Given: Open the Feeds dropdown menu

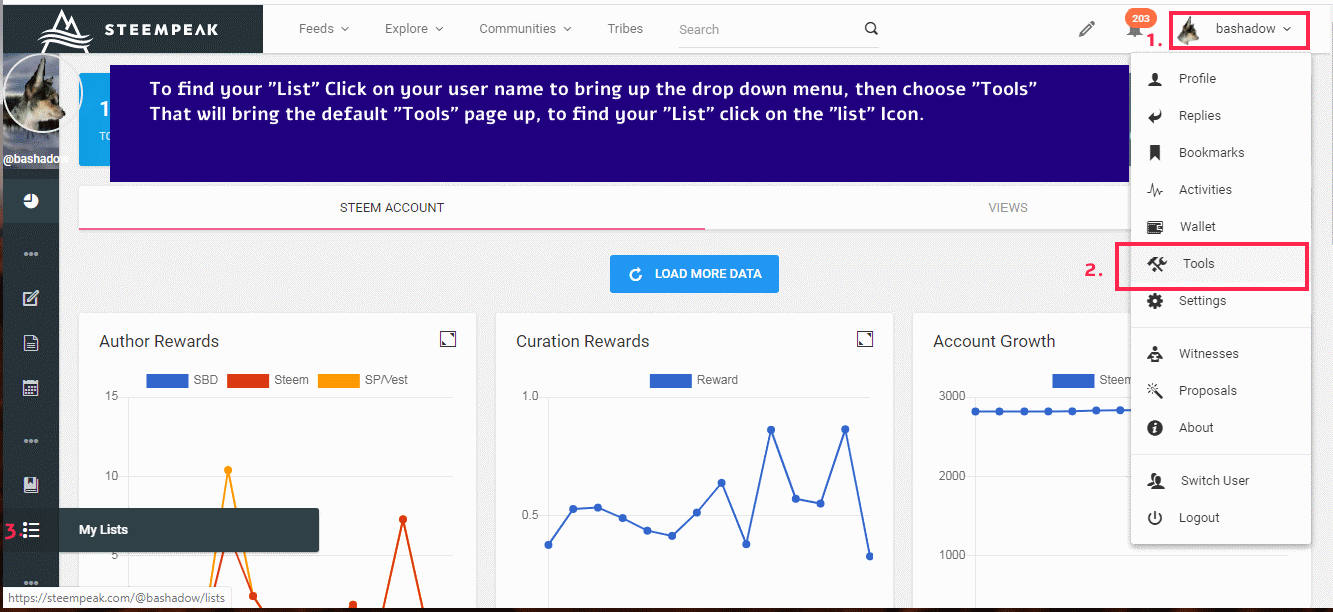Looking at the screenshot, I should point(323,29).
